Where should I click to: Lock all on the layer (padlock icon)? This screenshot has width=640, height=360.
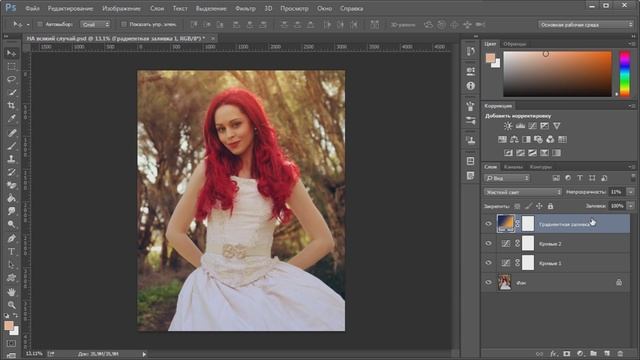pyautogui.click(x=550, y=206)
